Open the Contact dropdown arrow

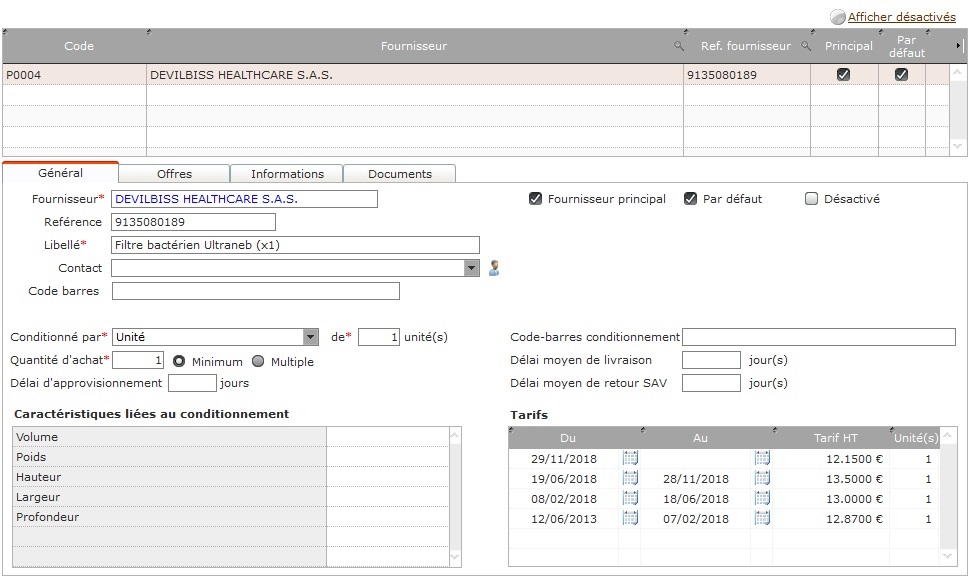point(472,268)
